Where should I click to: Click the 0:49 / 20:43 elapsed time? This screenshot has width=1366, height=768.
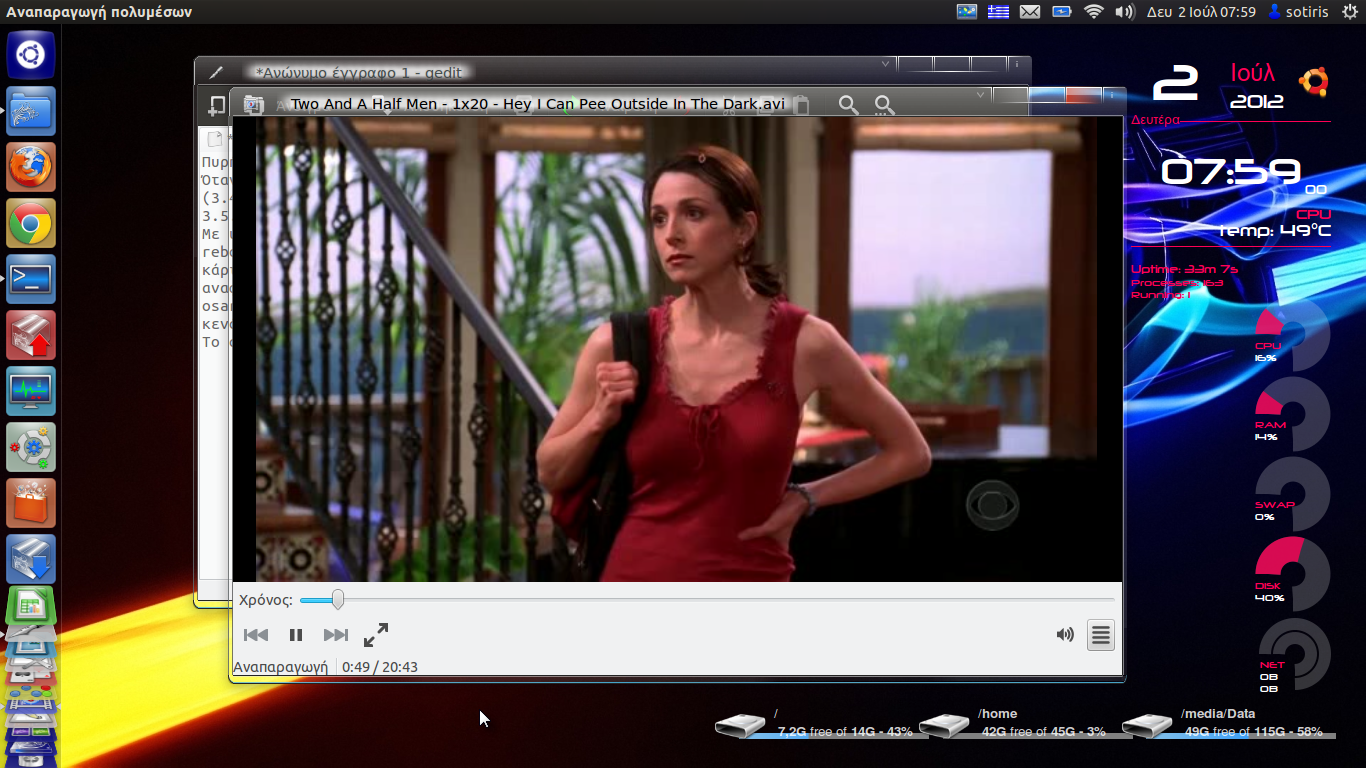click(x=380, y=667)
